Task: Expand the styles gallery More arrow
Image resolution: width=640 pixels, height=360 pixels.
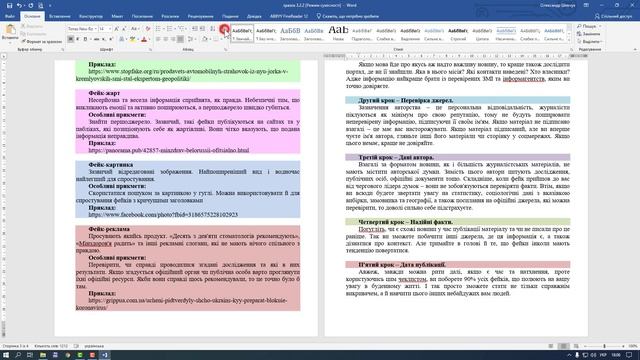Action: 569,40
